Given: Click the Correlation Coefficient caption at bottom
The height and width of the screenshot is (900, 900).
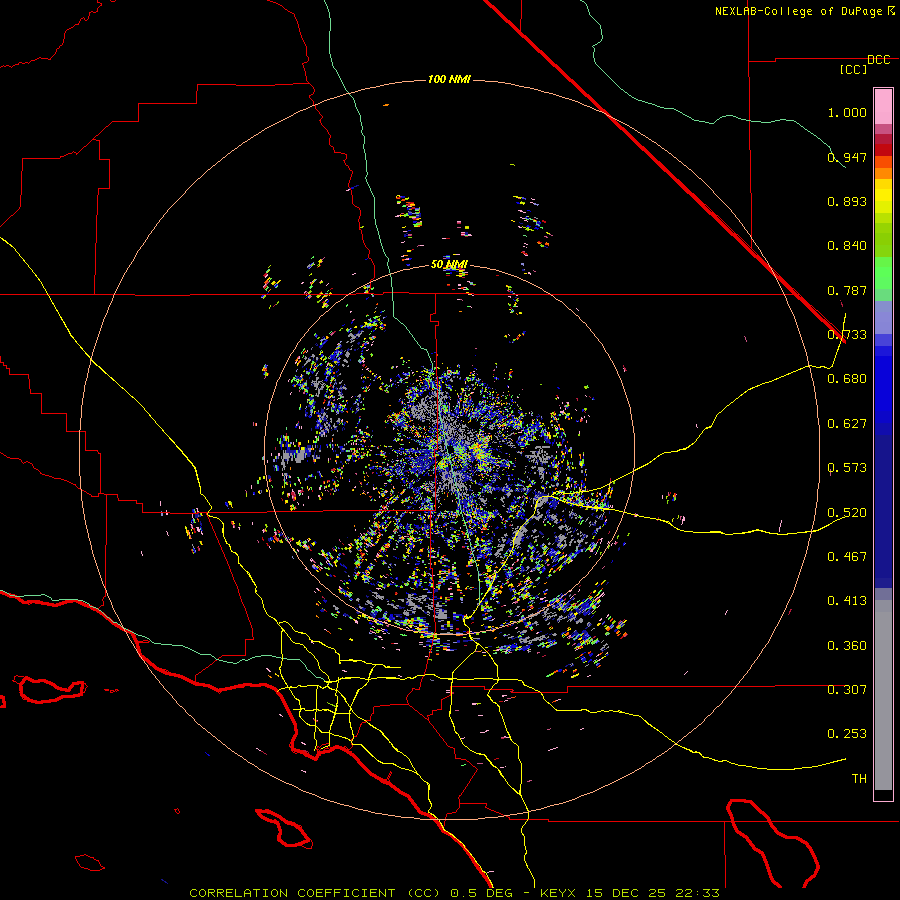Looking at the screenshot, I should (x=454, y=893).
